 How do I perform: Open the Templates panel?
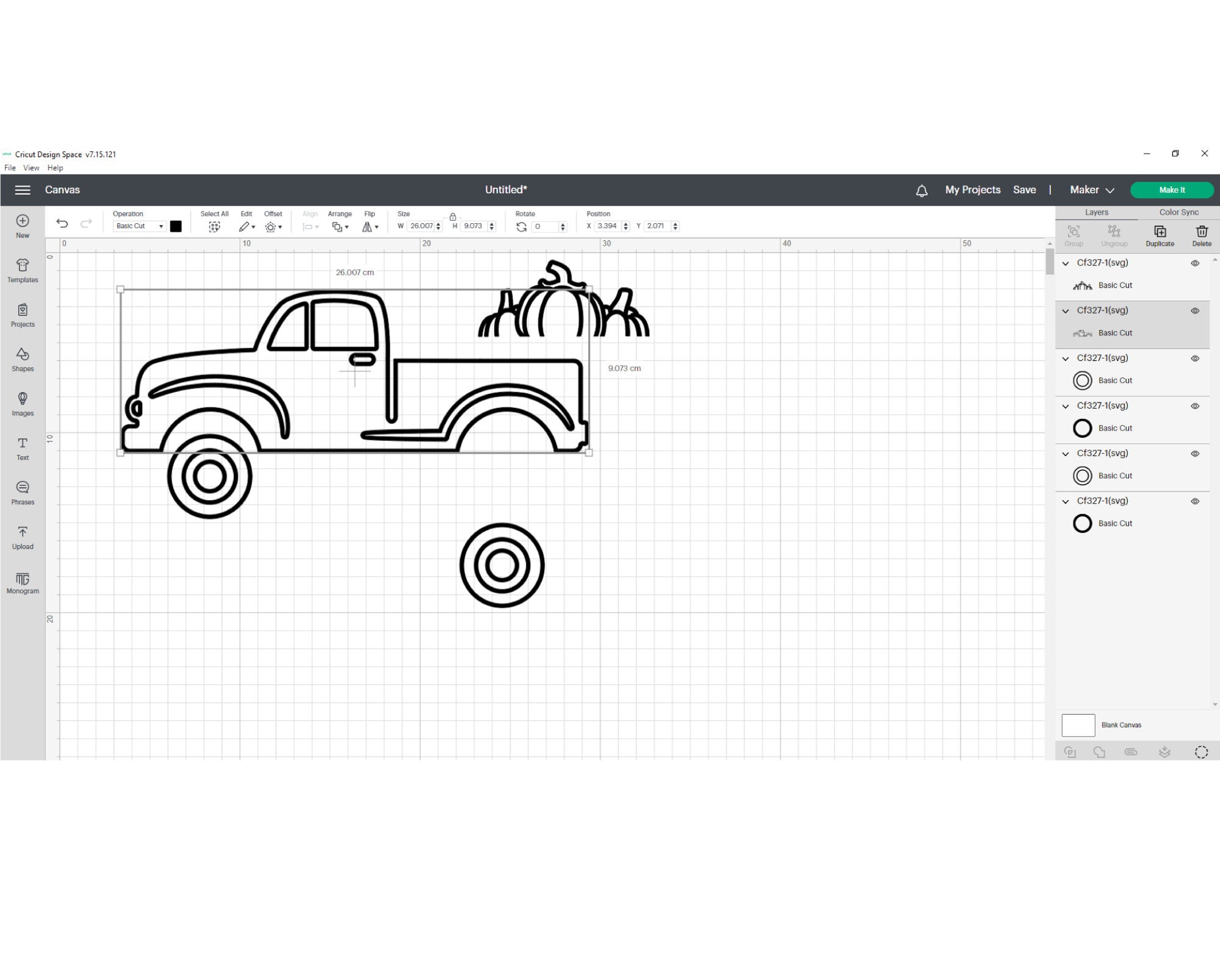click(23, 271)
